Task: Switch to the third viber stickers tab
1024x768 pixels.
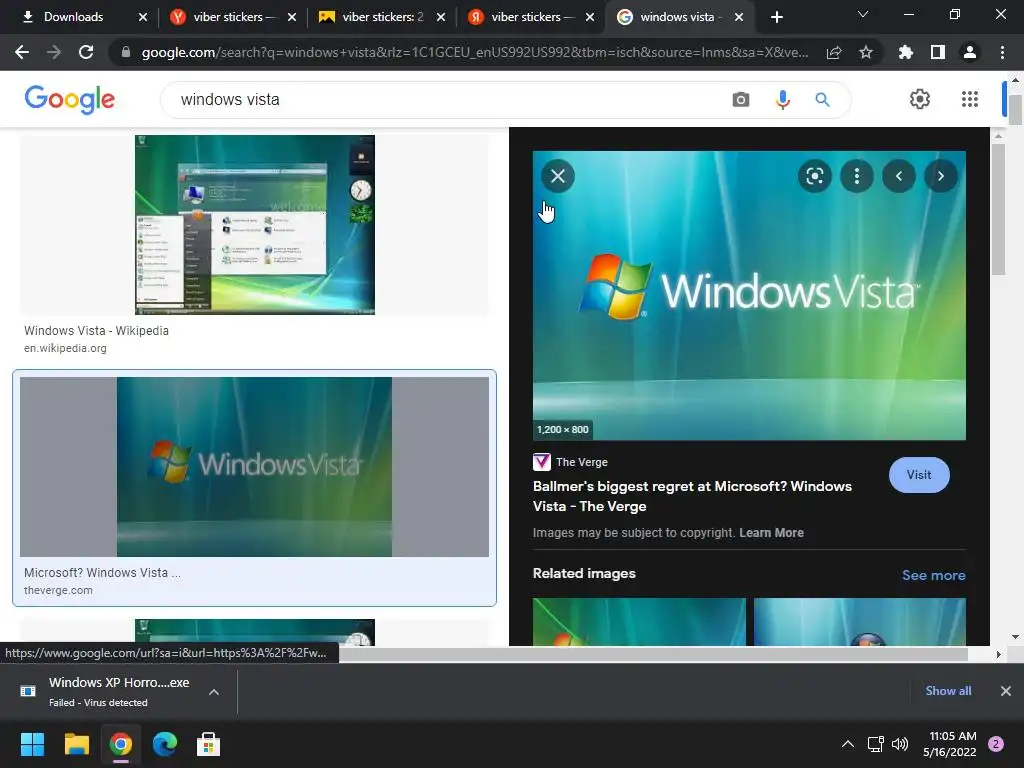Action: [525, 17]
